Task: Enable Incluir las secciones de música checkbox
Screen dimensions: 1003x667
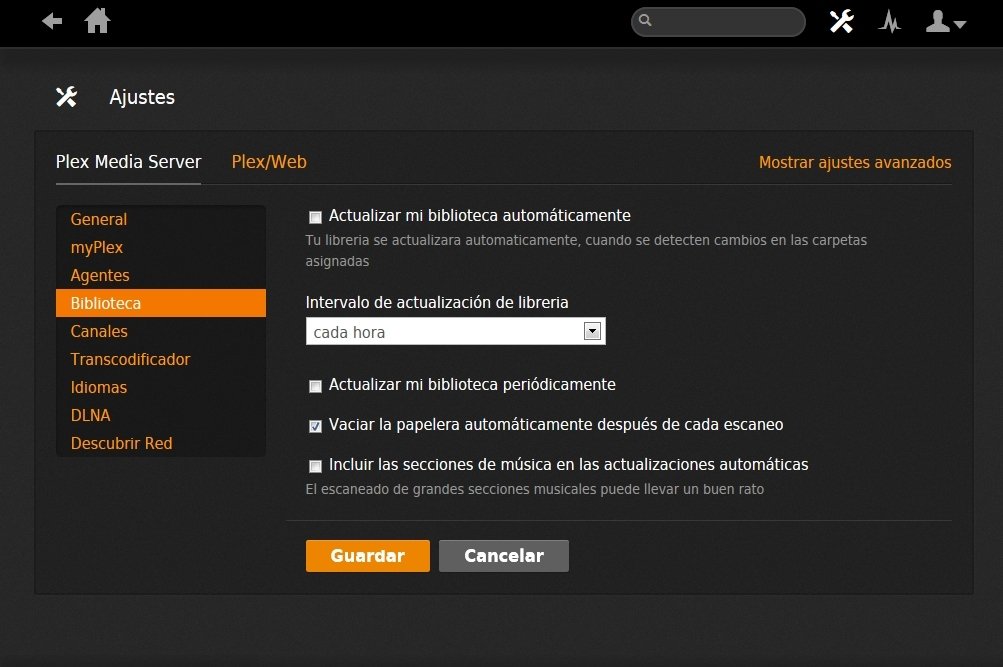Action: click(x=315, y=466)
